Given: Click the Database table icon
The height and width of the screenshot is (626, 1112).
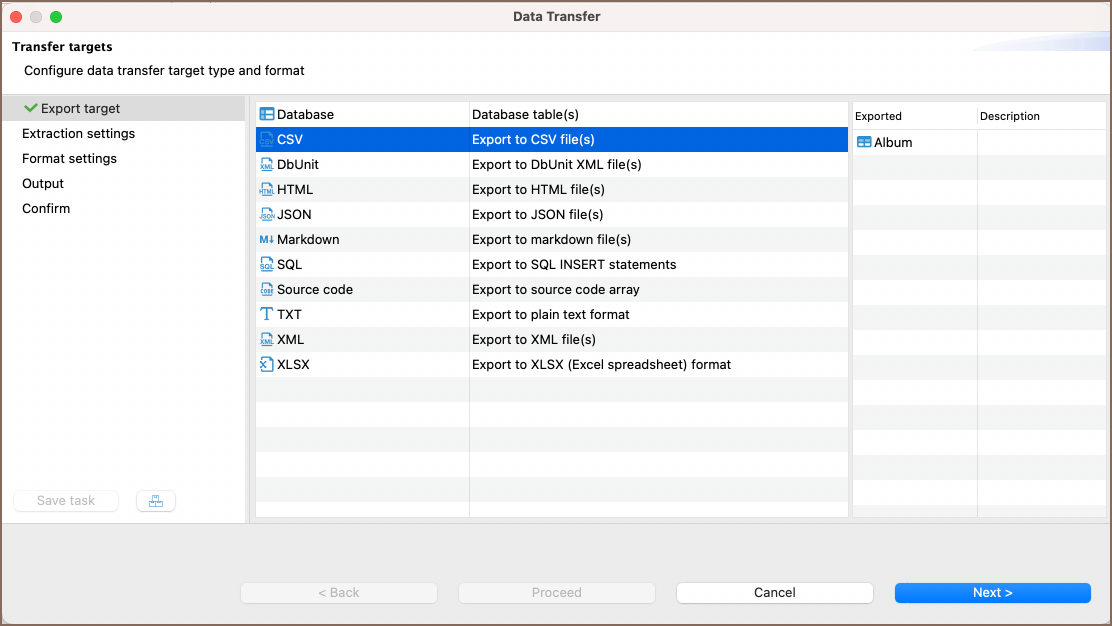Looking at the screenshot, I should tap(267, 114).
